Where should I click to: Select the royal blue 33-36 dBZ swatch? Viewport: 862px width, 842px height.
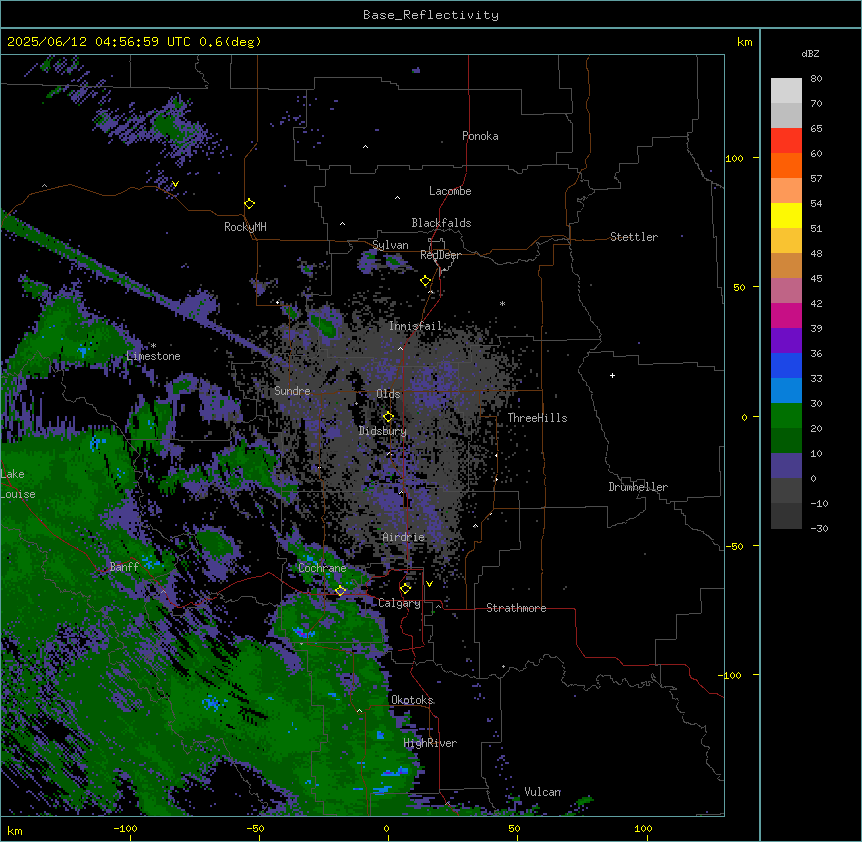pos(786,365)
